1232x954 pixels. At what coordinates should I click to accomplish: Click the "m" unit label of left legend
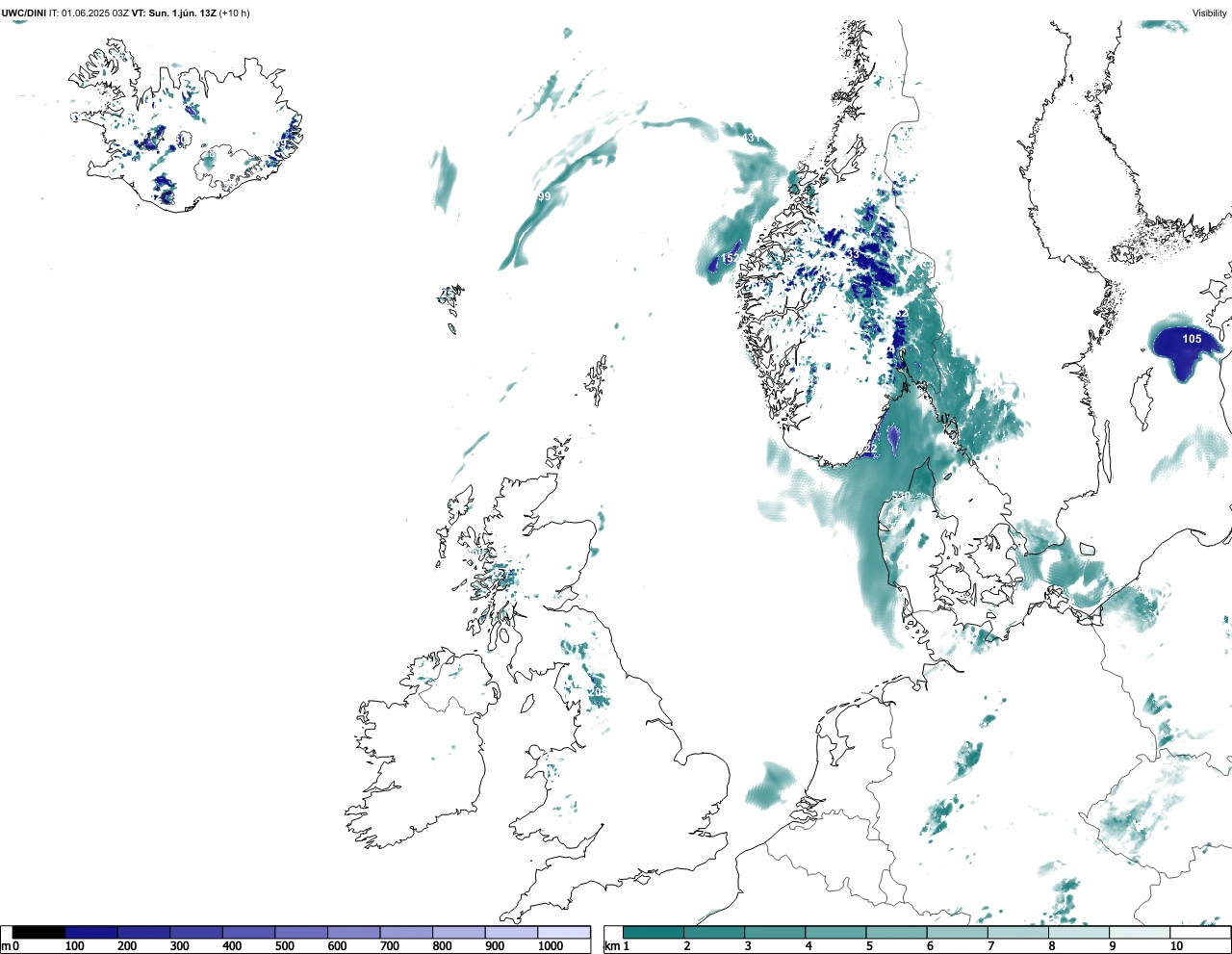(6, 946)
